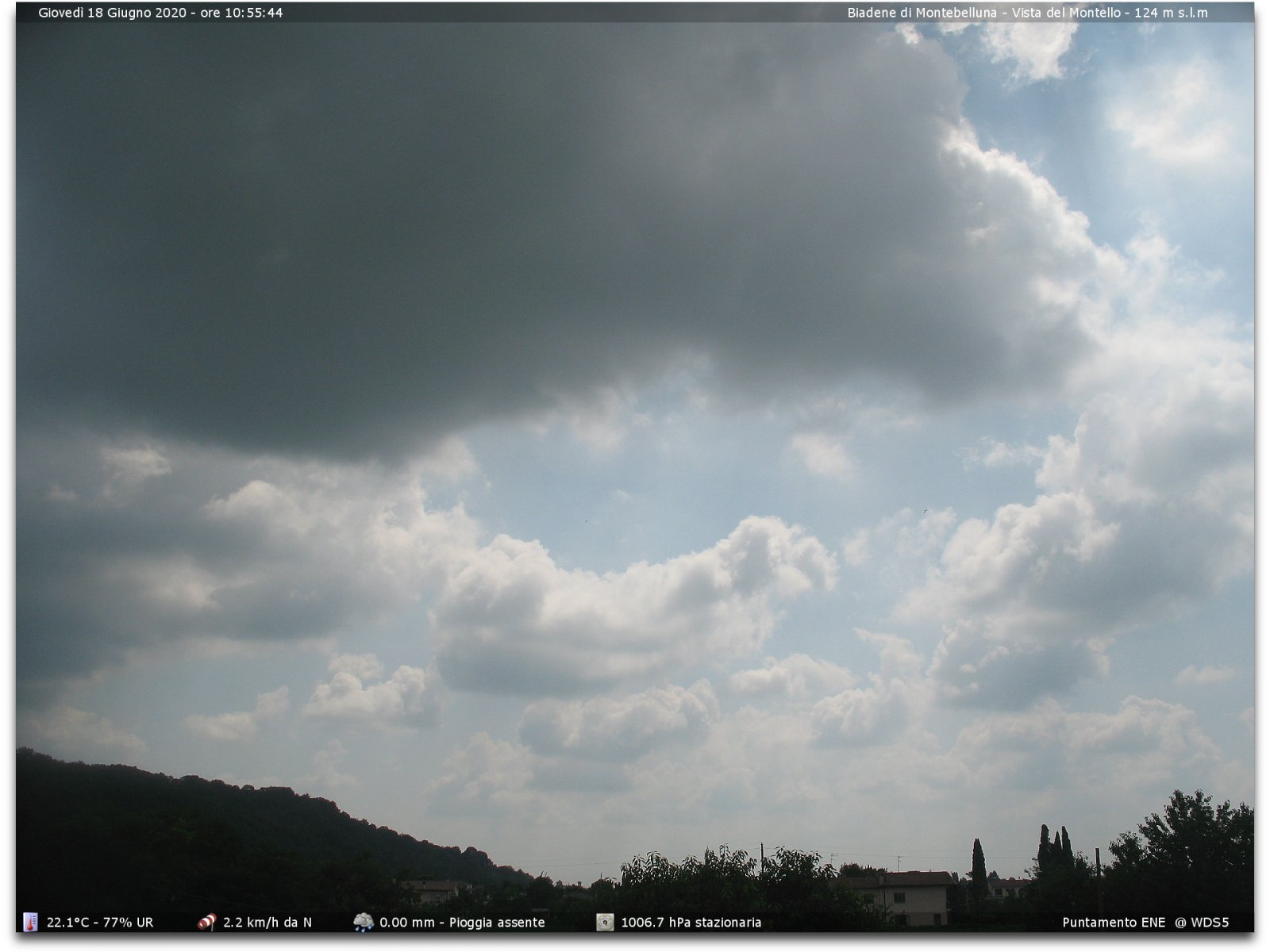The width and height of the screenshot is (1270, 952).
Task: Click the windsock icon in the status bar
Action: coord(206,922)
